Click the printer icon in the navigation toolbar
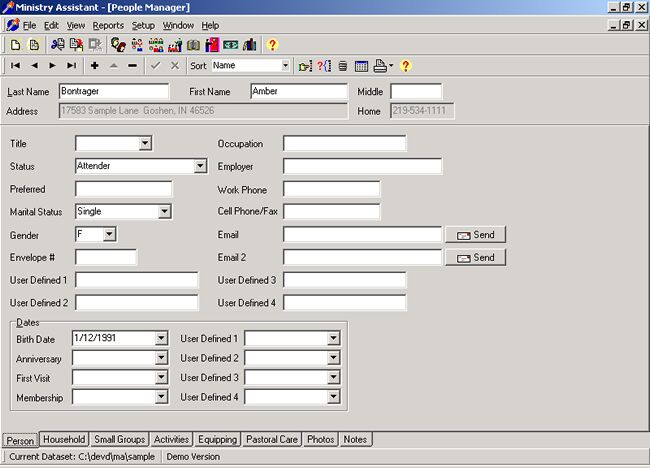The image size is (650, 468). point(380,66)
